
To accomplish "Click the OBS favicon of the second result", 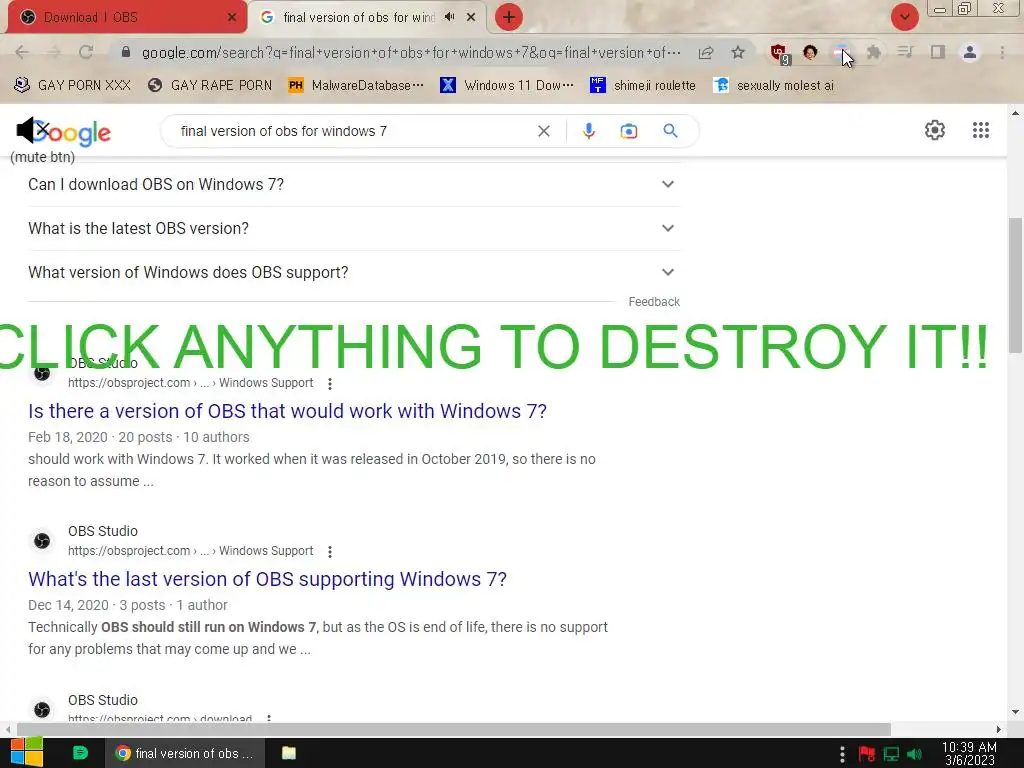I will pyautogui.click(x=42, y=541).
